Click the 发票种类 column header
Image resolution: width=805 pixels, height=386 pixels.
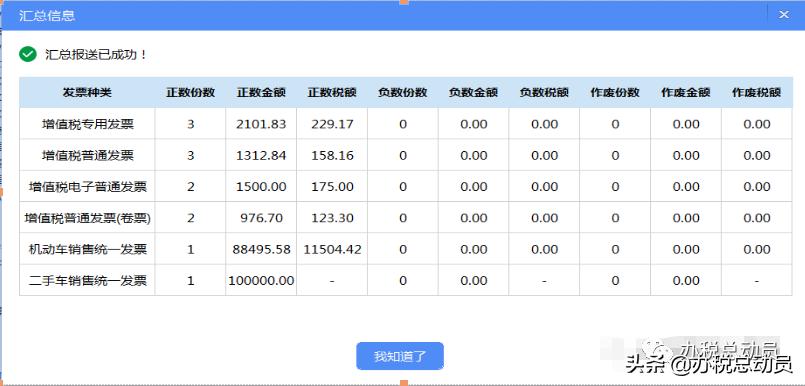pyautogui.click(x=87, y=93)
